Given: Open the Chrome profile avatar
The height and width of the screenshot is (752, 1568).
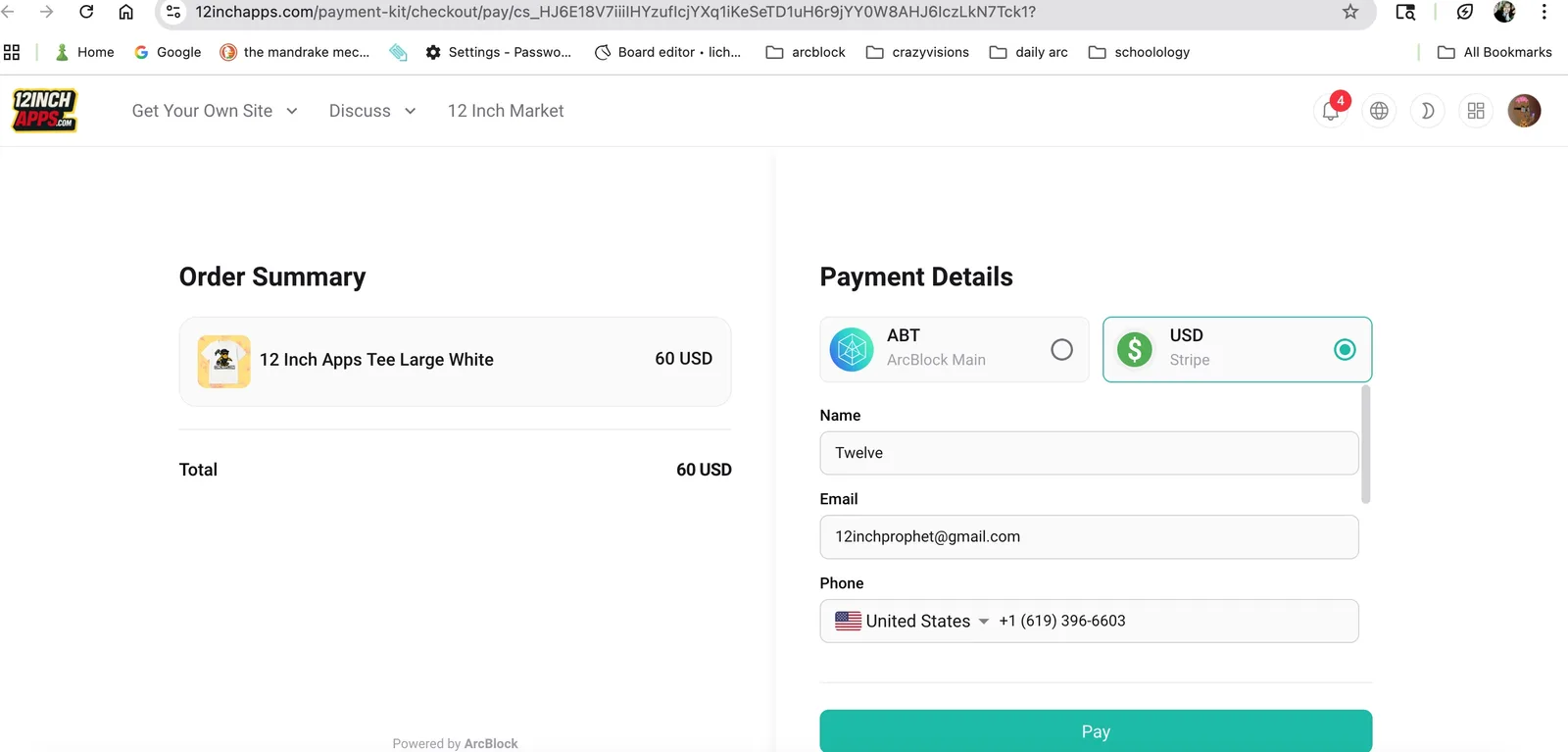Looking at the screenshot, I should pos(1504,12).
